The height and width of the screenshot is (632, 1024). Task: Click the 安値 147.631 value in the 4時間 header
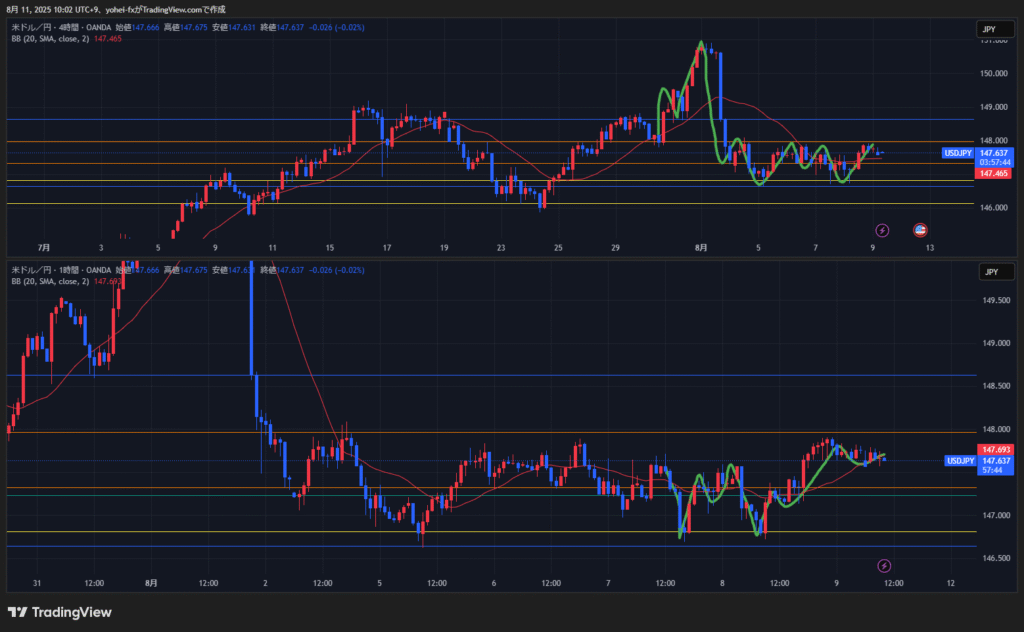tap(234, 27)
